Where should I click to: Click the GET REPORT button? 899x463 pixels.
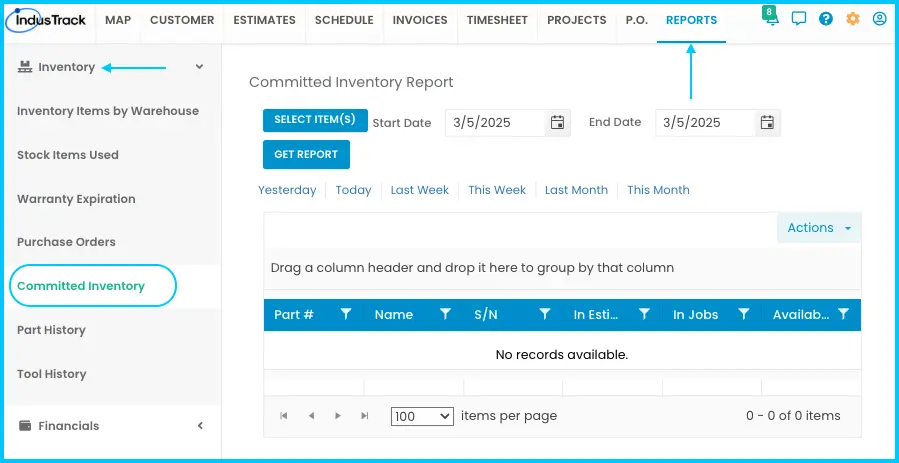pos(306,155)
